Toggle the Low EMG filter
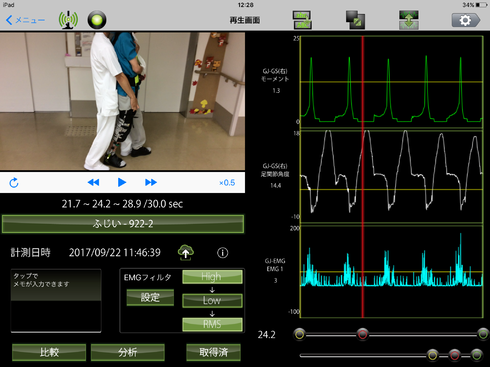Screen dimensions: 490x367 pos(212,300)
